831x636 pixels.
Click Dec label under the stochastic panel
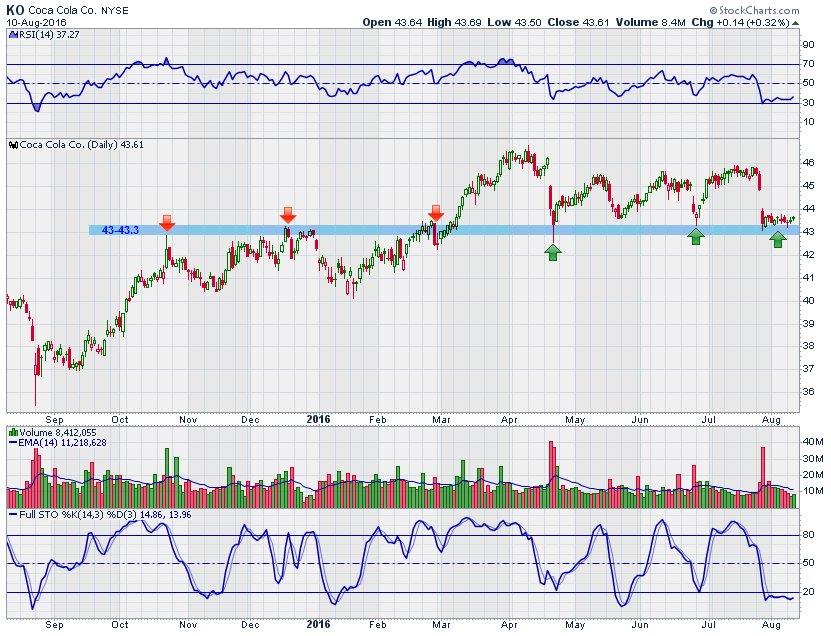tap(250, 624)
